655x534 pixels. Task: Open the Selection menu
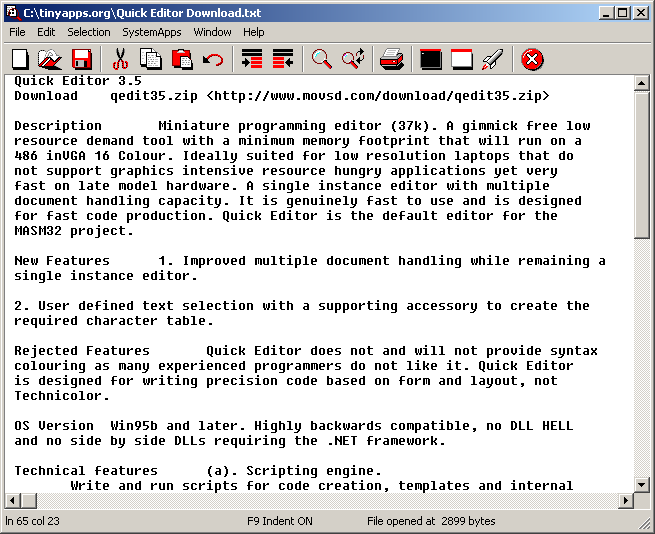pyautogui.click(x=89, y=32)
